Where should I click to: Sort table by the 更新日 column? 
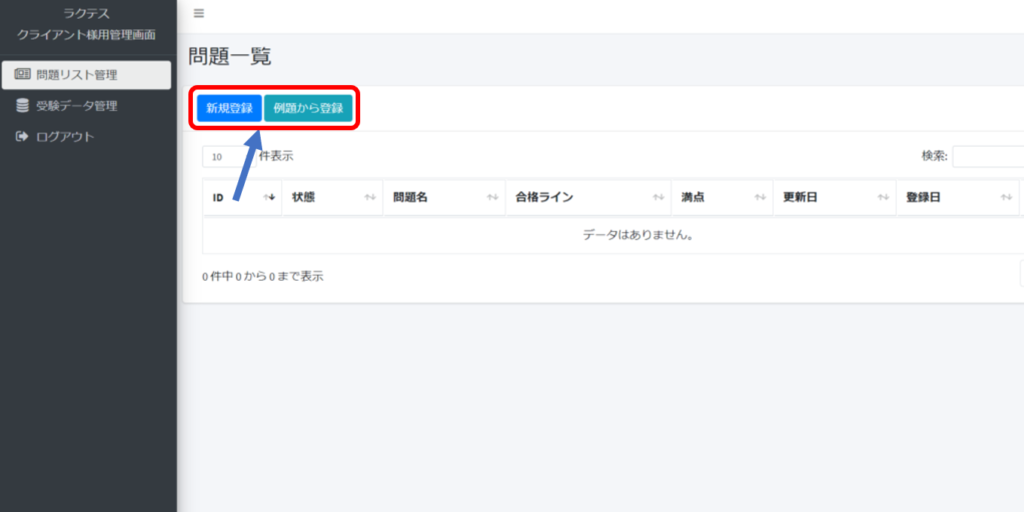pos(835,197)
